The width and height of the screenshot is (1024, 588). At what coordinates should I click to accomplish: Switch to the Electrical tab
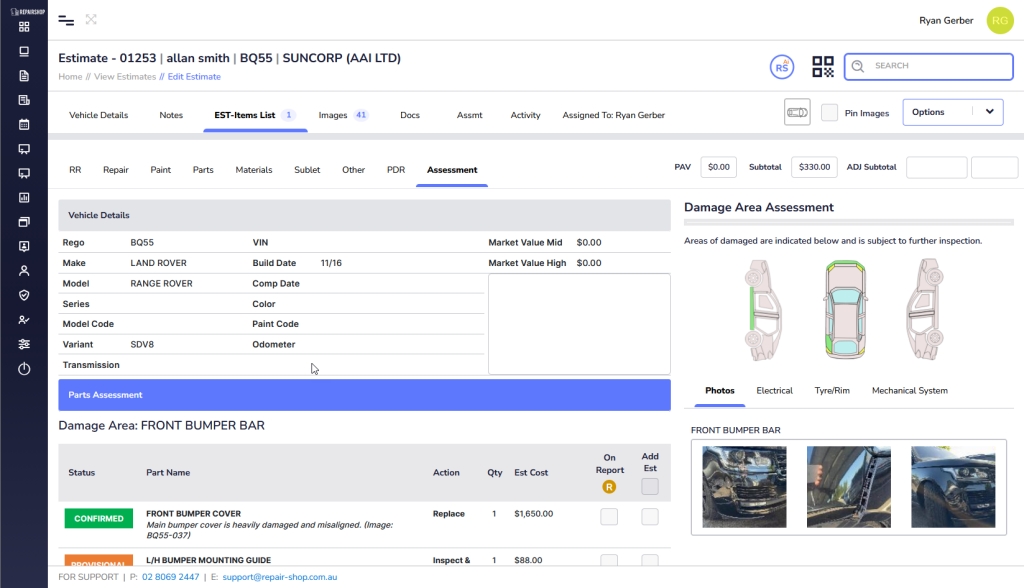775,391
